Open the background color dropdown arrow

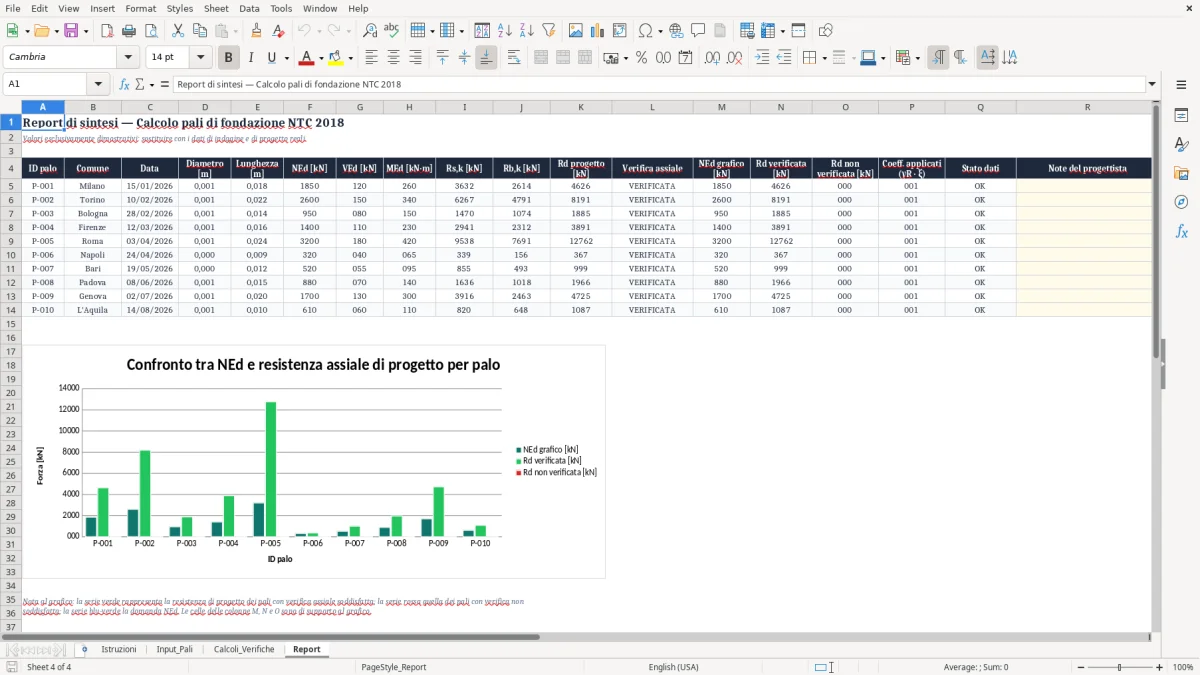pos(350,58)
